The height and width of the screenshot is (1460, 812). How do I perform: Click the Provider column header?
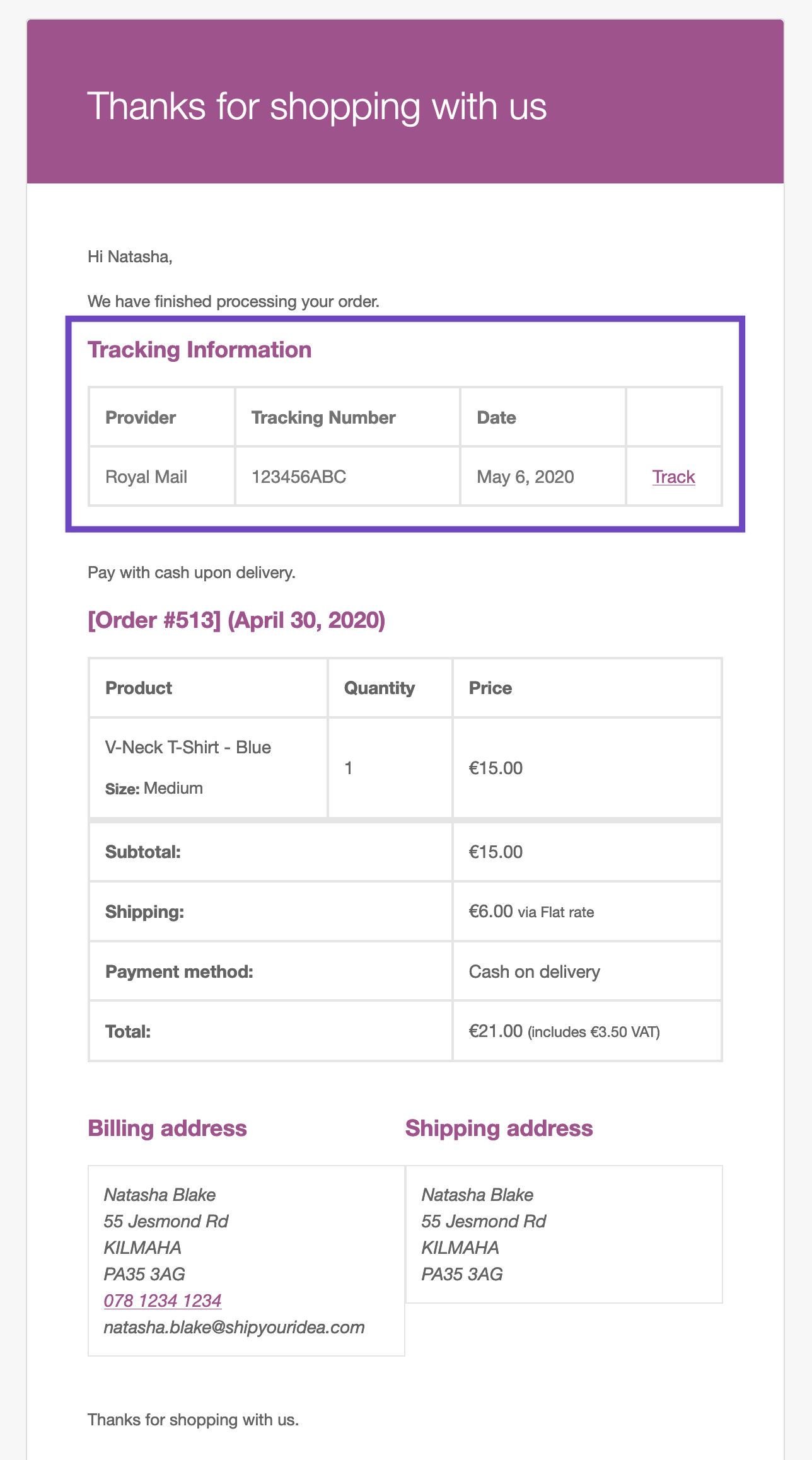click(141, 417)
